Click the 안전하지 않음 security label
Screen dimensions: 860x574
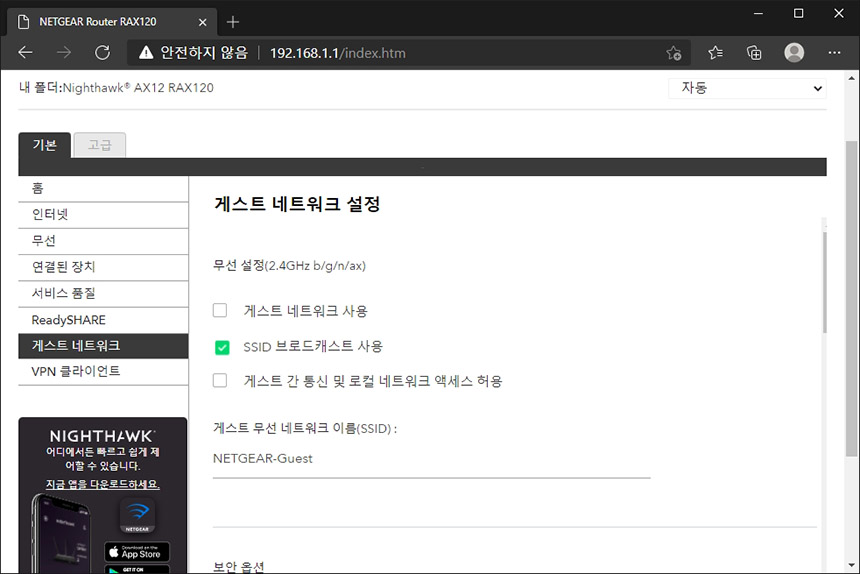tap(203, 53)
